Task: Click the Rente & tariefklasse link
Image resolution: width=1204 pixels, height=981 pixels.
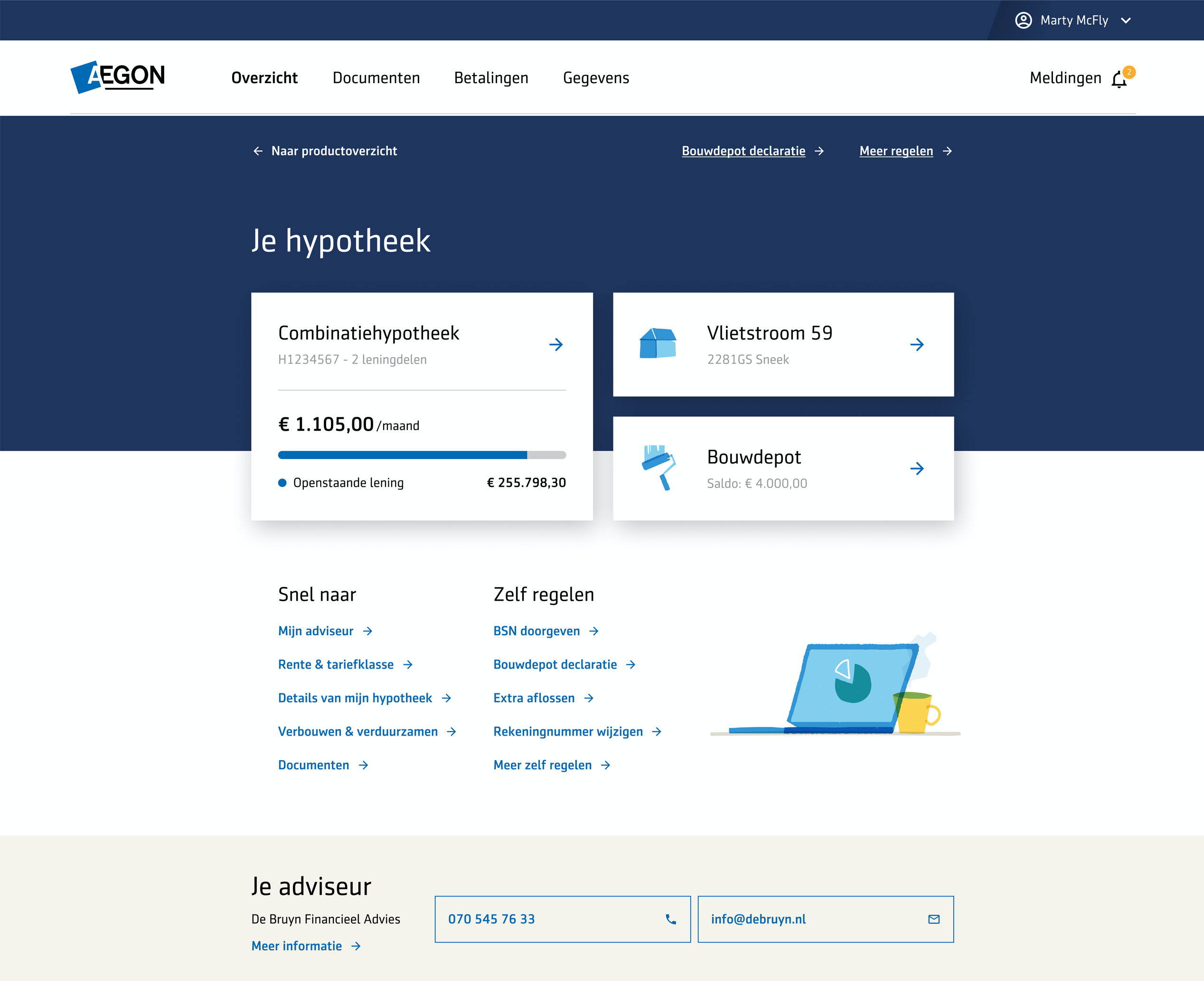Action: (x=336, y=665)
